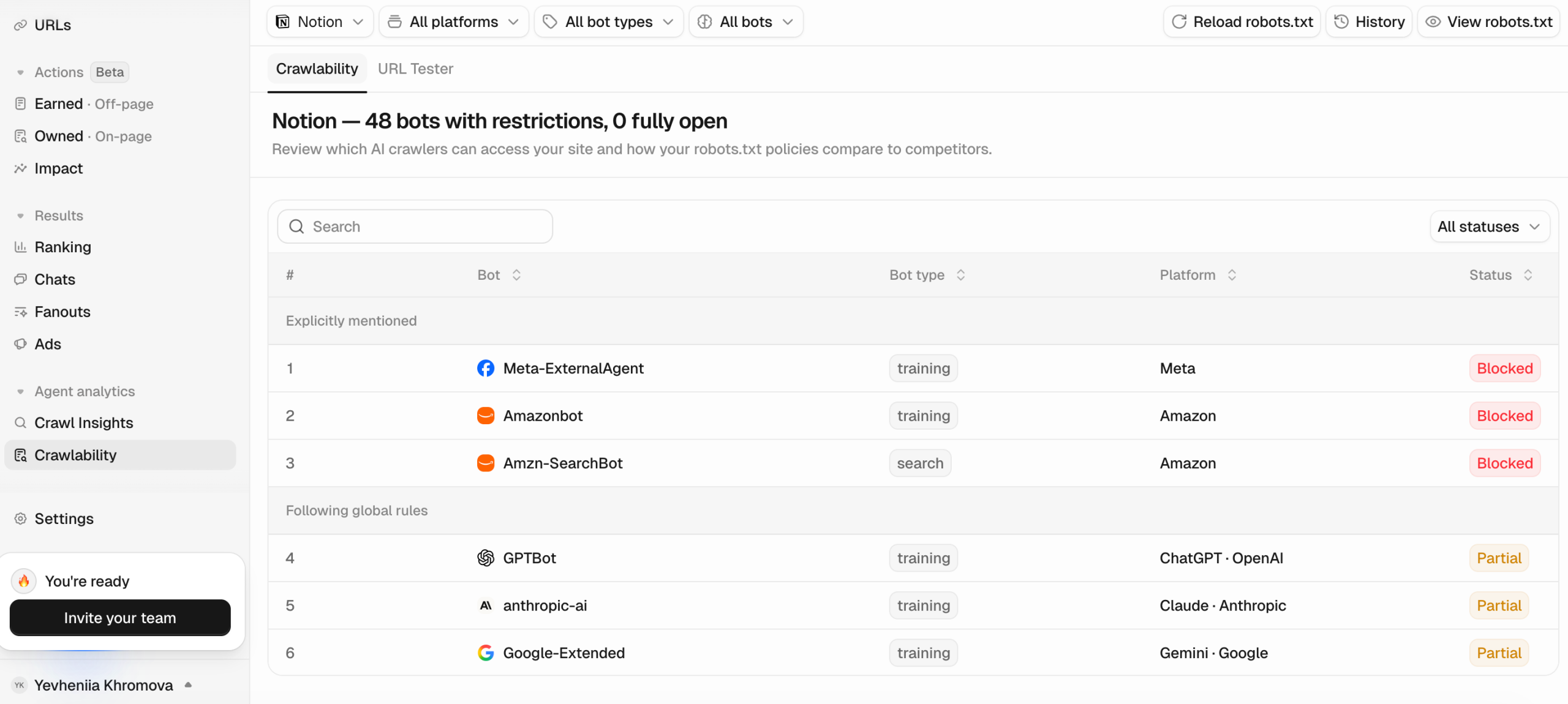
Task: Click the Crawlability sidebar icon
Action: click(20, 455)
